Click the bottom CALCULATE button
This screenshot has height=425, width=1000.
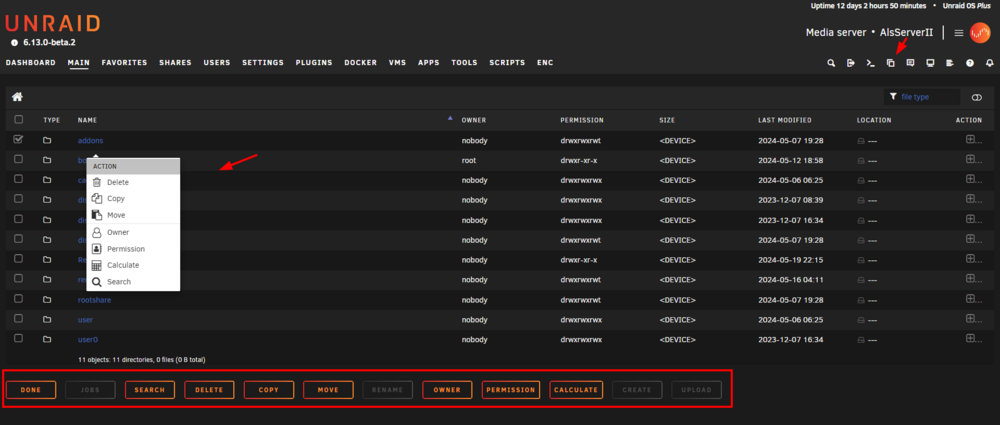click(577, 390)
